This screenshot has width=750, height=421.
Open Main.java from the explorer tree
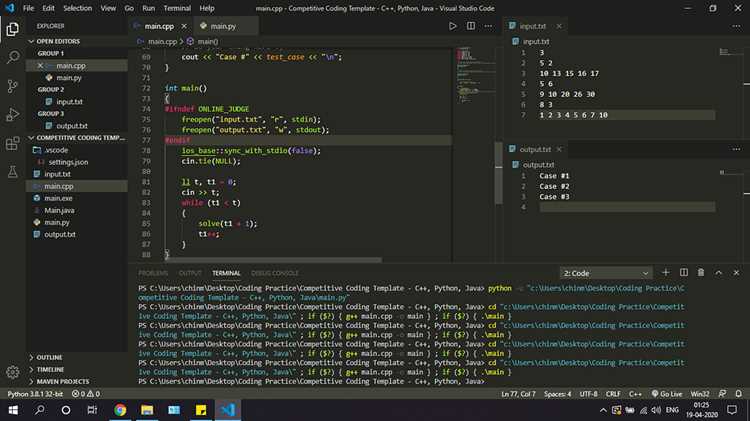[60, 210]
